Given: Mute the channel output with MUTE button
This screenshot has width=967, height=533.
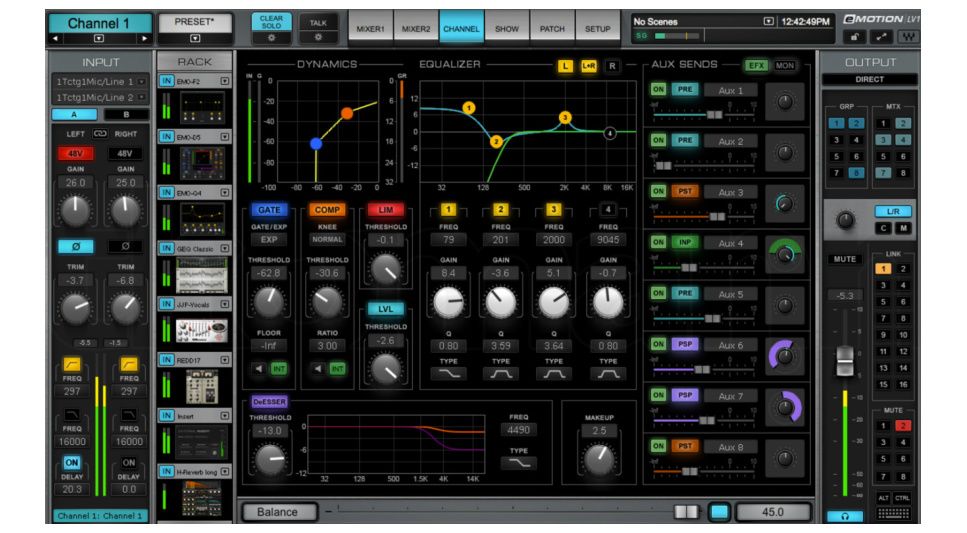Looking at the screenshot, I should [x=844, y=259].
